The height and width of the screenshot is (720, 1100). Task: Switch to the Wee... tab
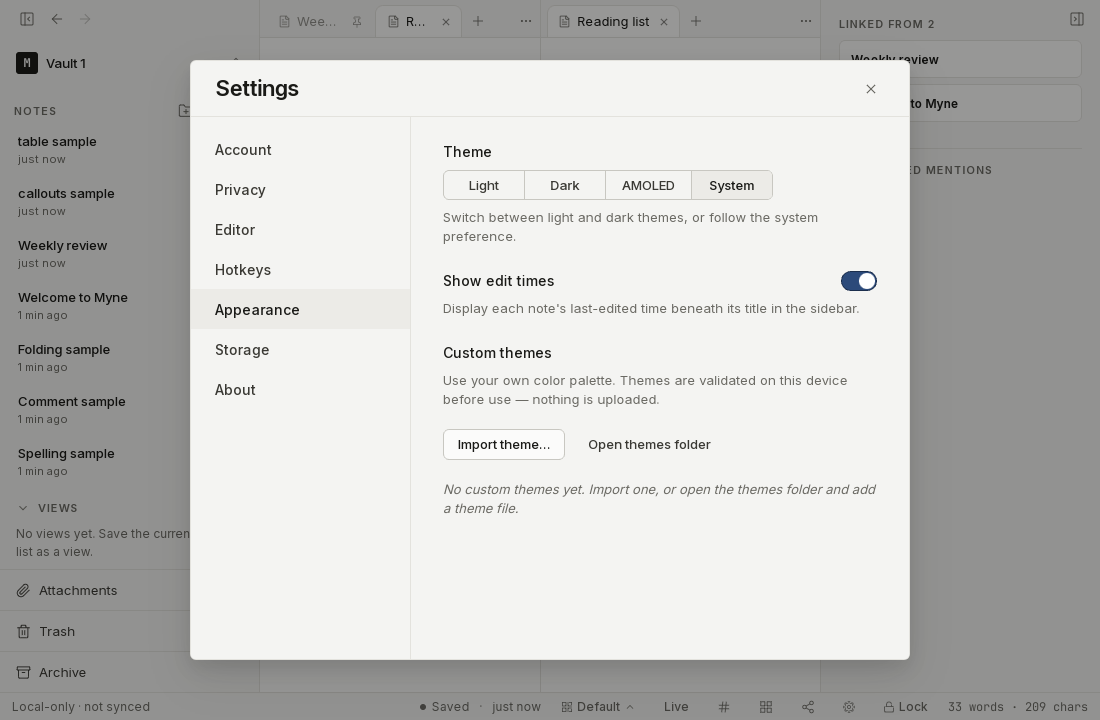[x=316, y=22]
